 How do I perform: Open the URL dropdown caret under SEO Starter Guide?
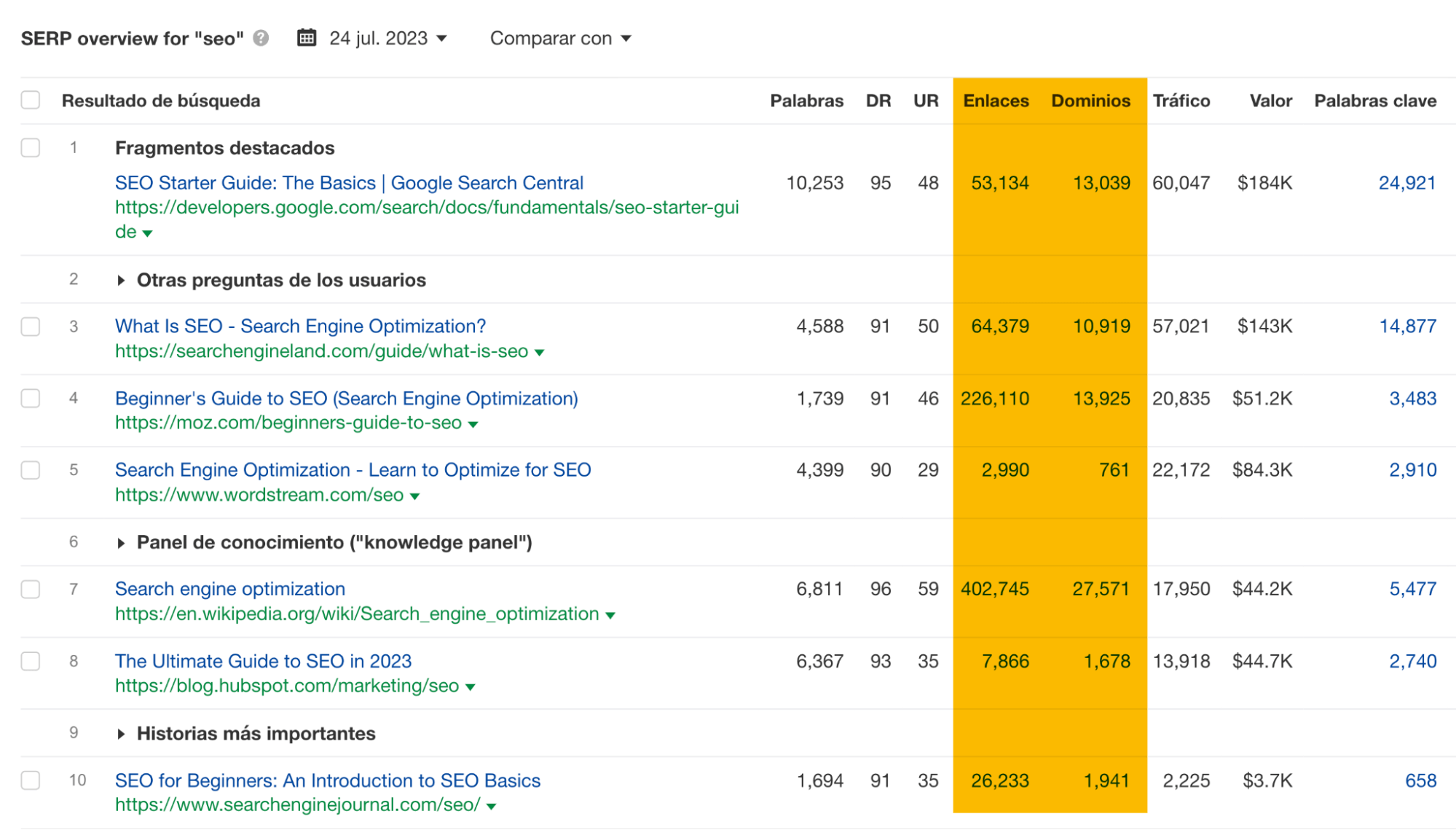(148, 233)
